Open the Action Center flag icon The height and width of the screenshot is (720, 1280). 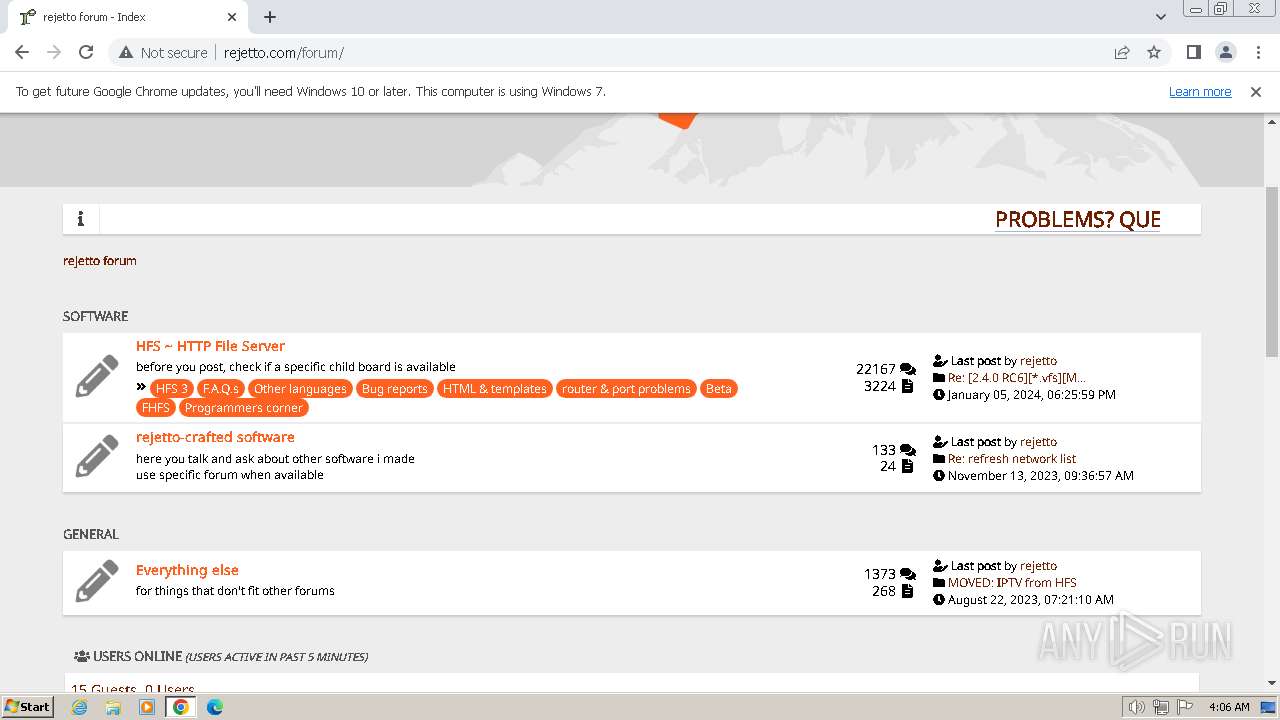coord(1184,707)
